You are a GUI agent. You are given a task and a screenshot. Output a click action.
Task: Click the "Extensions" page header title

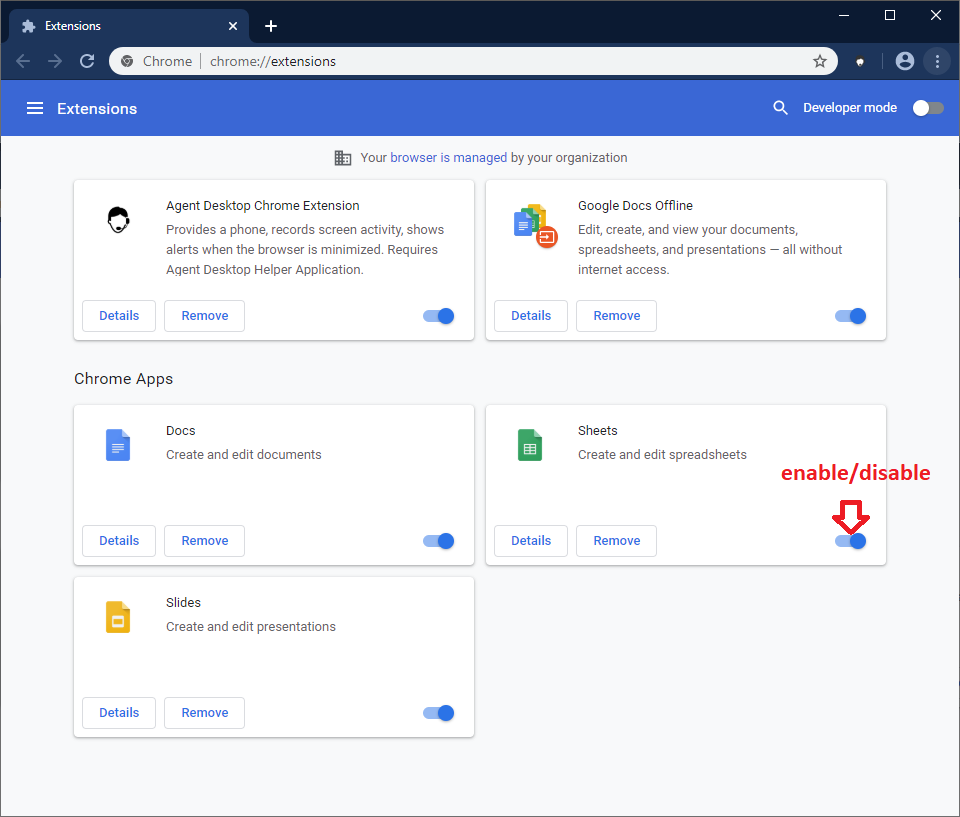[97, 108]
